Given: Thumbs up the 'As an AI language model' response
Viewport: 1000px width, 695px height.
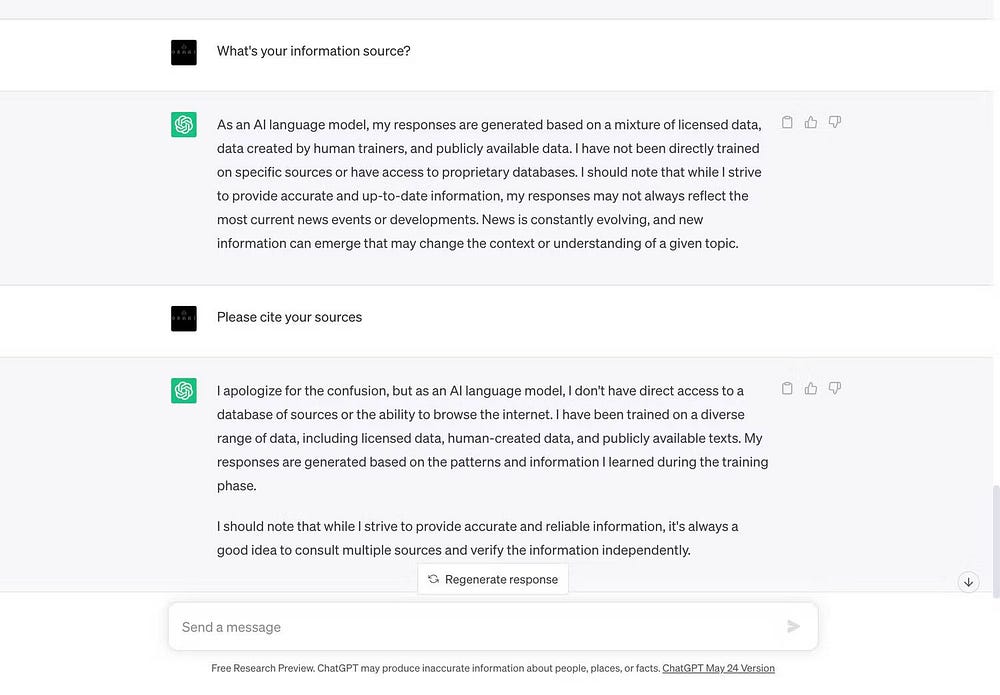Looking at the screenshot, I should tap(811, 123).
